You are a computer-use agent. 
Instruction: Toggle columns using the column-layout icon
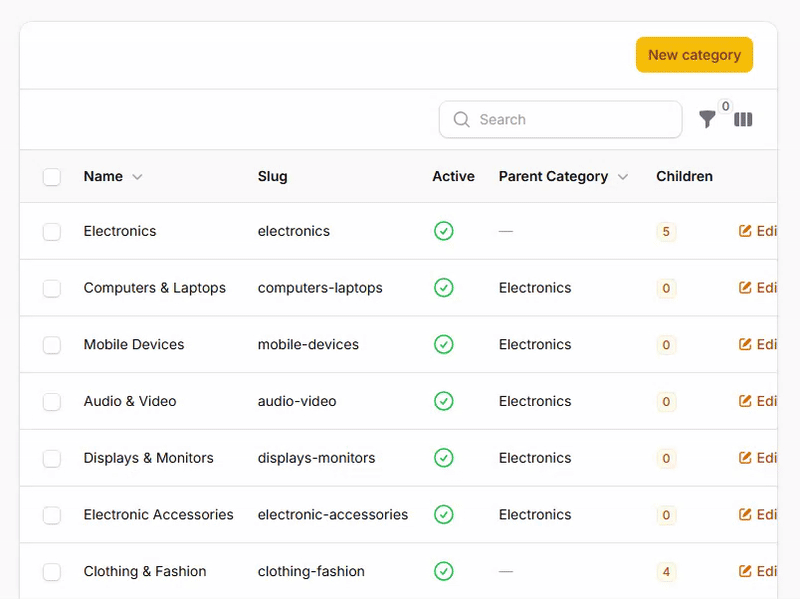pyautogui.click(x=743, y=119)
